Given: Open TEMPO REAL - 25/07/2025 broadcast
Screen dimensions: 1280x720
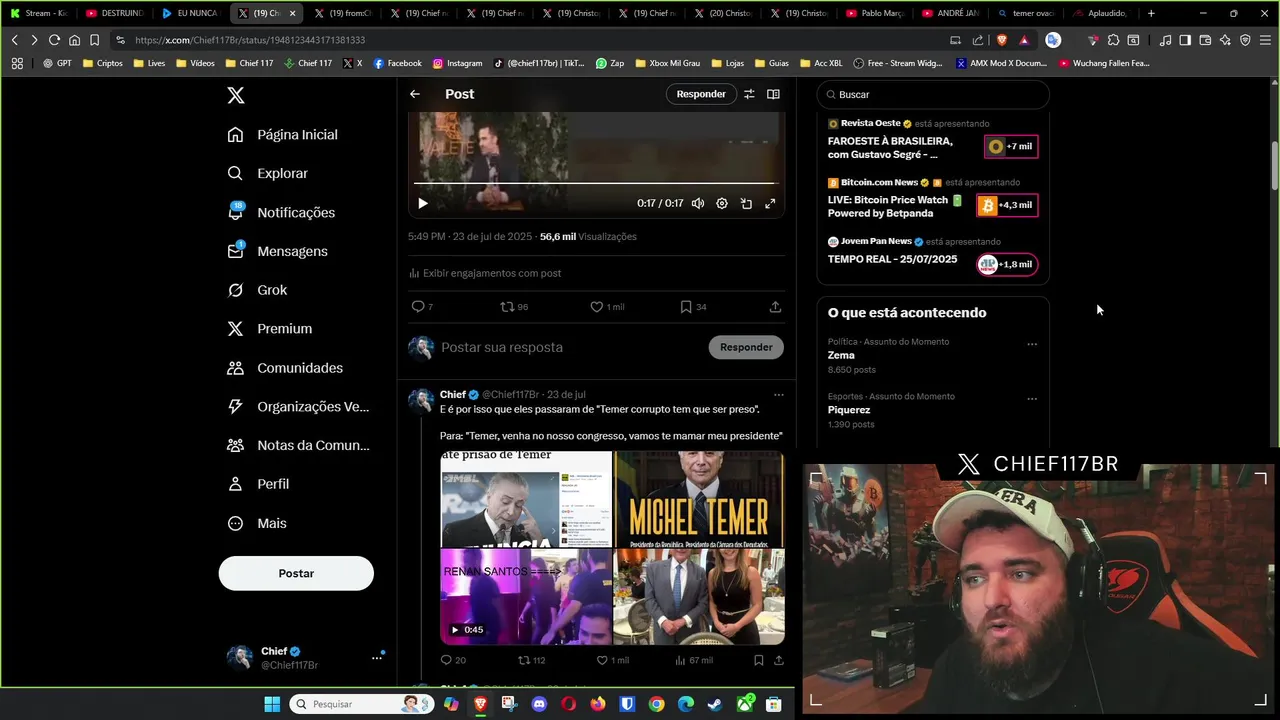Looking at the screenshot, I should [933, 257].
